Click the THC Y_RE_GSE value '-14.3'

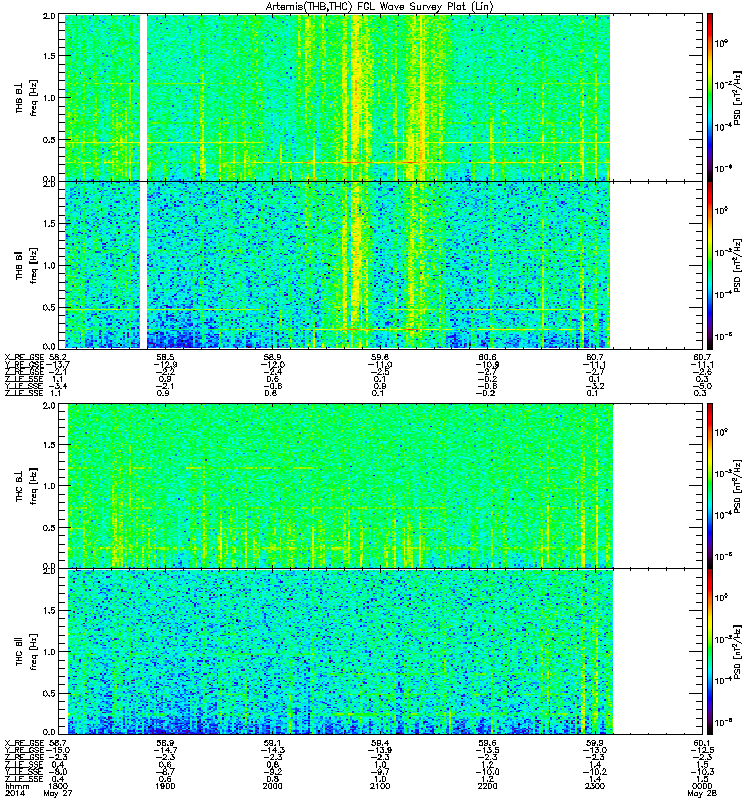click(272, 750)
